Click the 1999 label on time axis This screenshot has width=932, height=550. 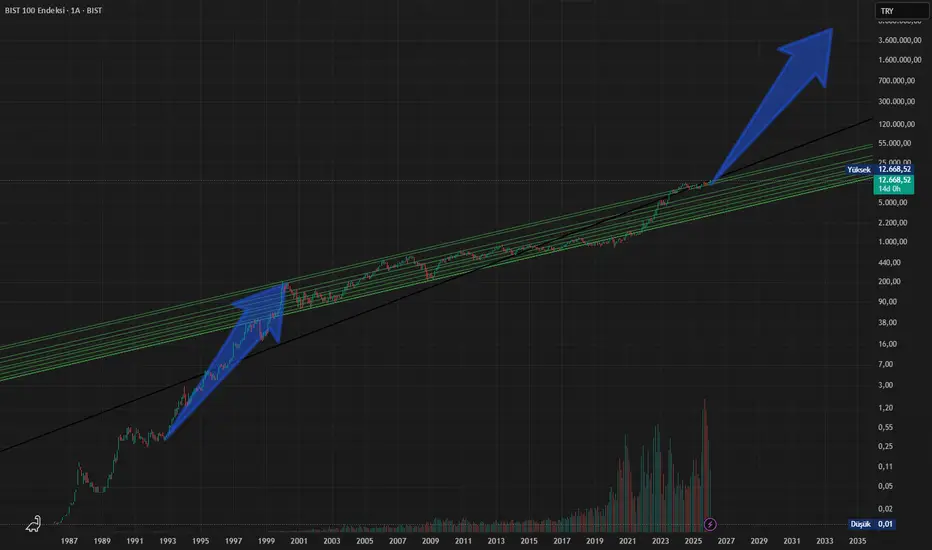coord(266,541)
